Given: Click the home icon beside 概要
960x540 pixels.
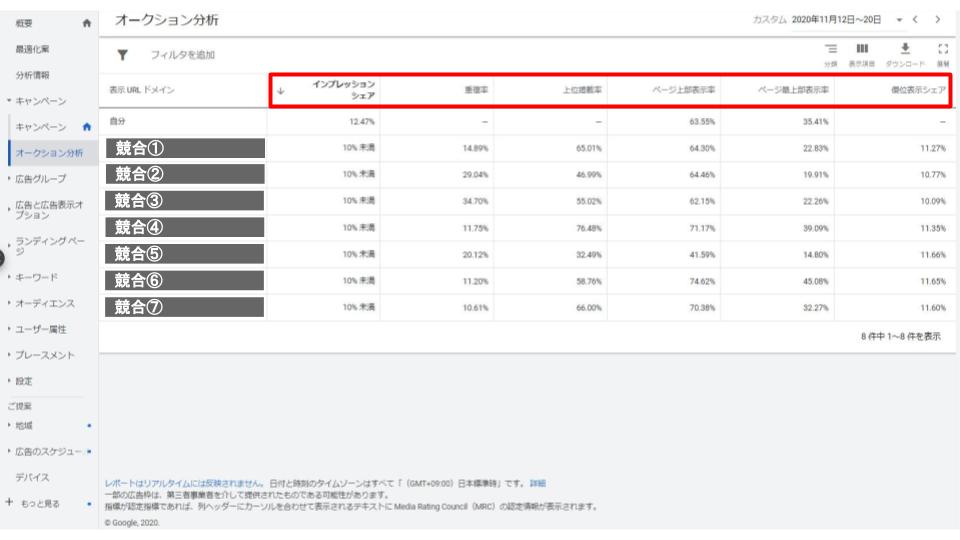Looking at the screenshot, I should pos(86,23).
